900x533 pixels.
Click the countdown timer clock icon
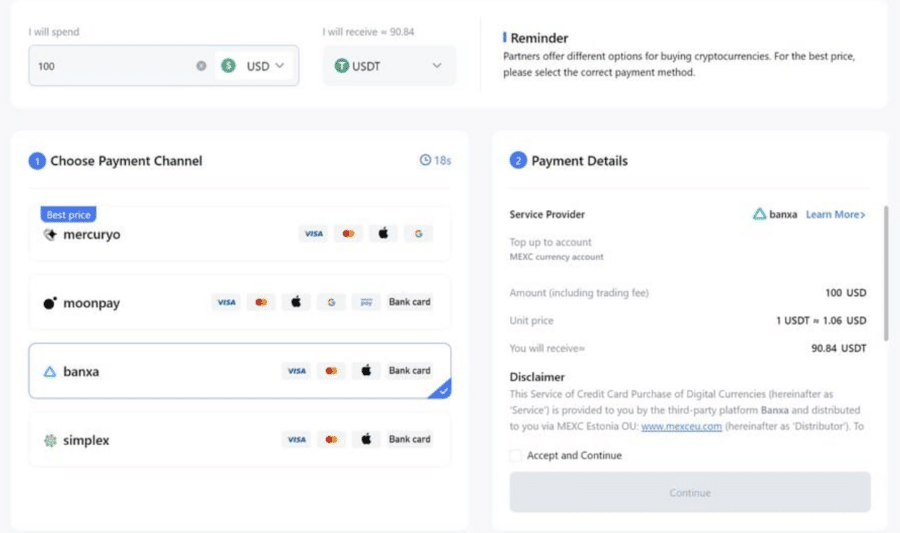[x=425, y=160]
